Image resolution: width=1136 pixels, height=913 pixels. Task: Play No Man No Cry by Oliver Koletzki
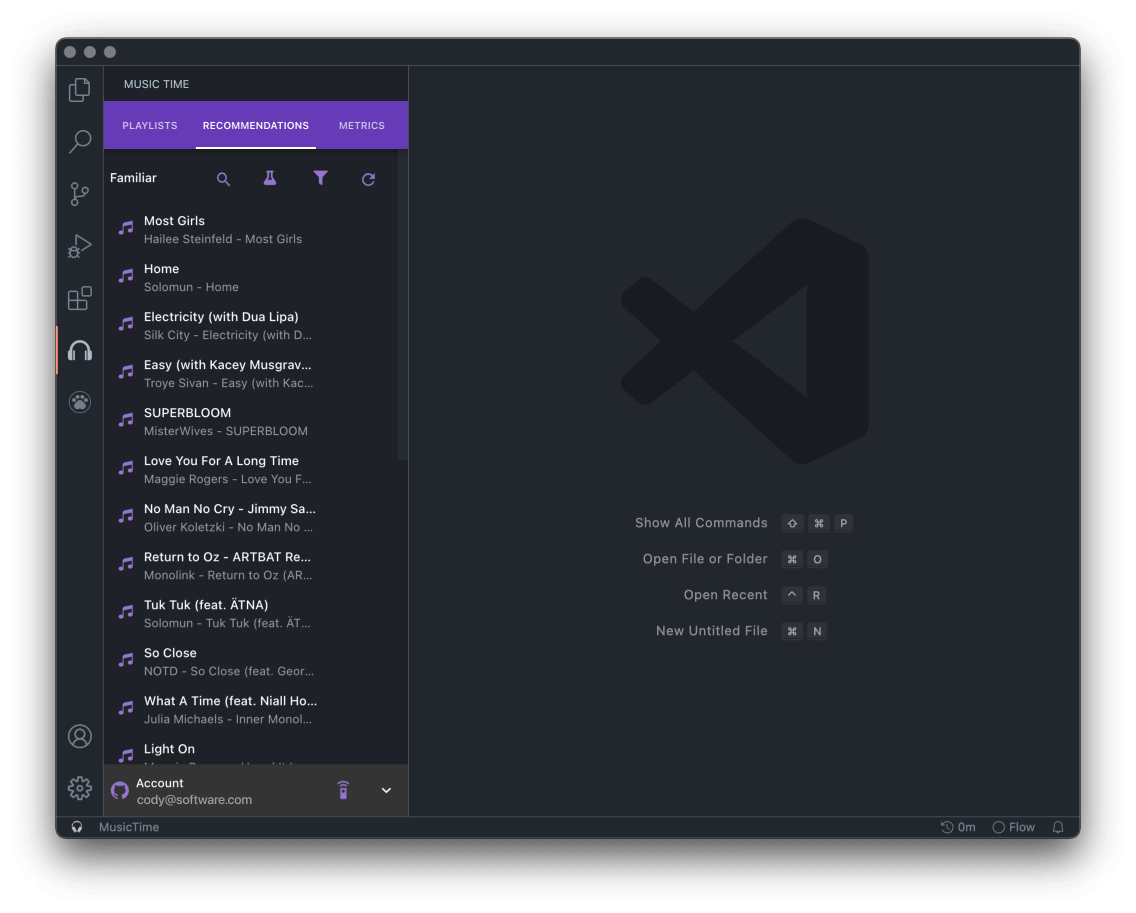click(251, 517)
